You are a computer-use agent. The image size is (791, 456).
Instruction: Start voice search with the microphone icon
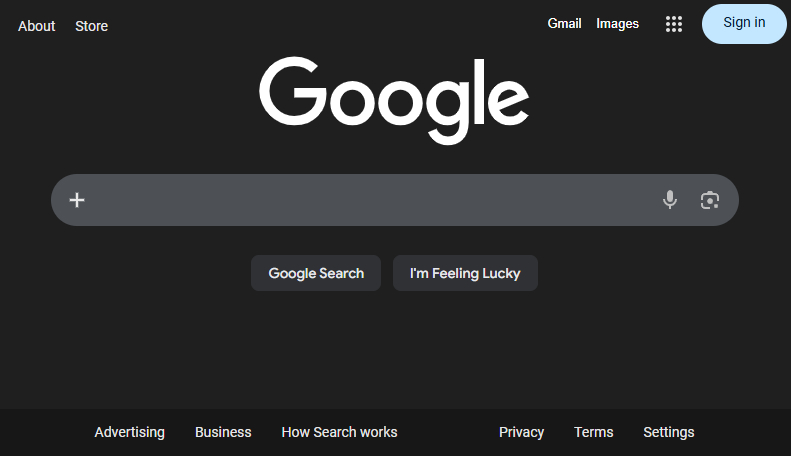[670, 200]
